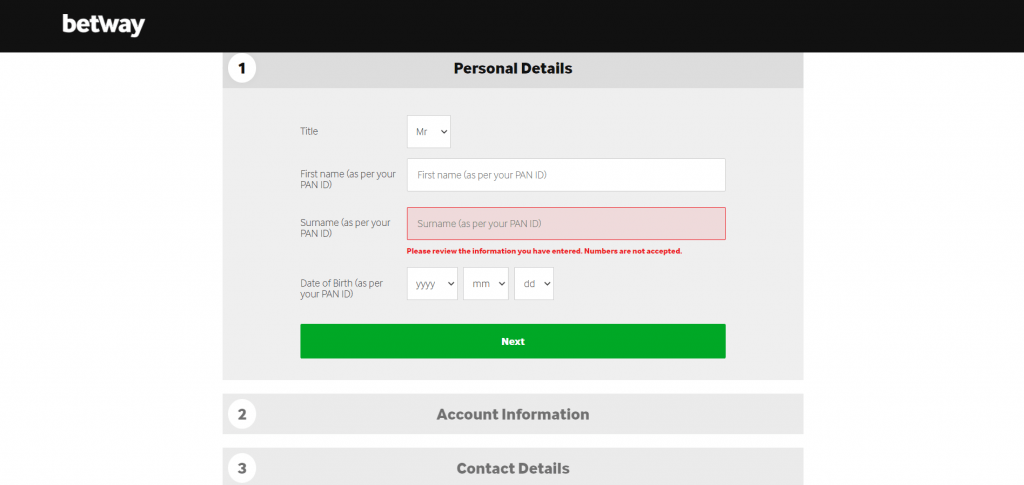The height and width of the screenshot is (485, 1024).
Task: Click the Personal Details section heading
Action: (x=513, y=69)
